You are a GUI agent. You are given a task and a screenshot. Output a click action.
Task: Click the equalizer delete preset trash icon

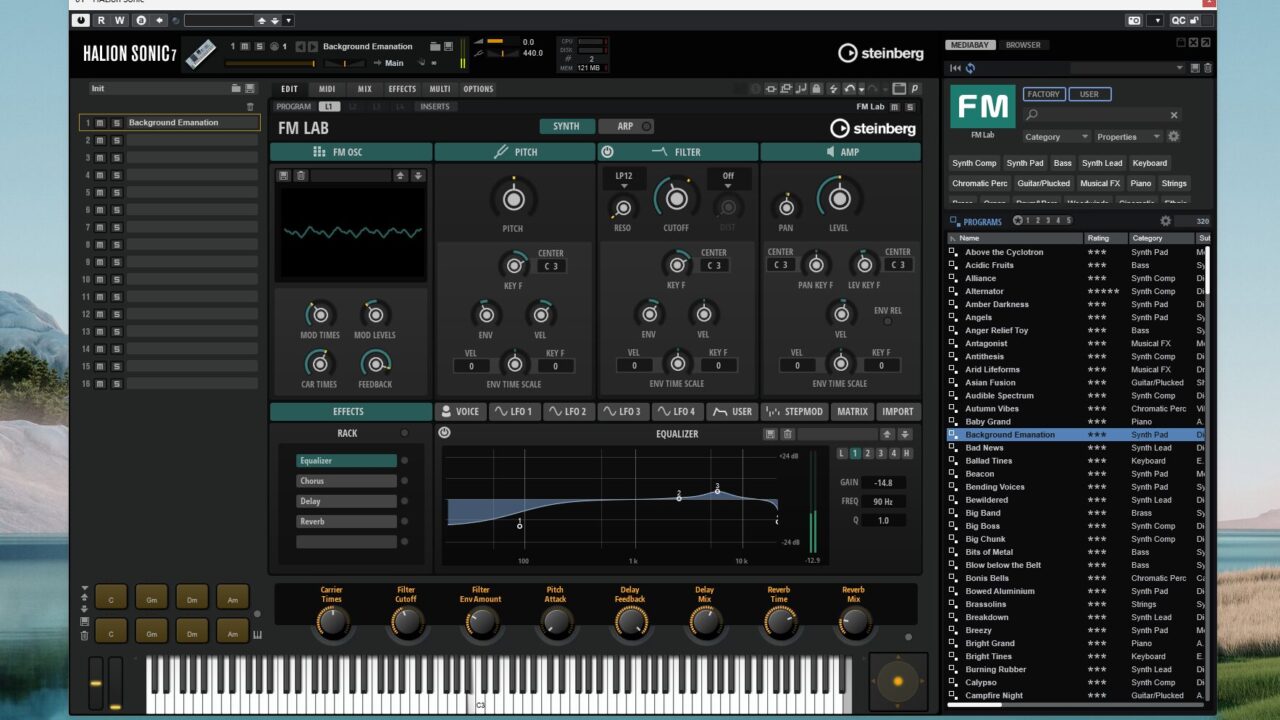pos(787,434)
